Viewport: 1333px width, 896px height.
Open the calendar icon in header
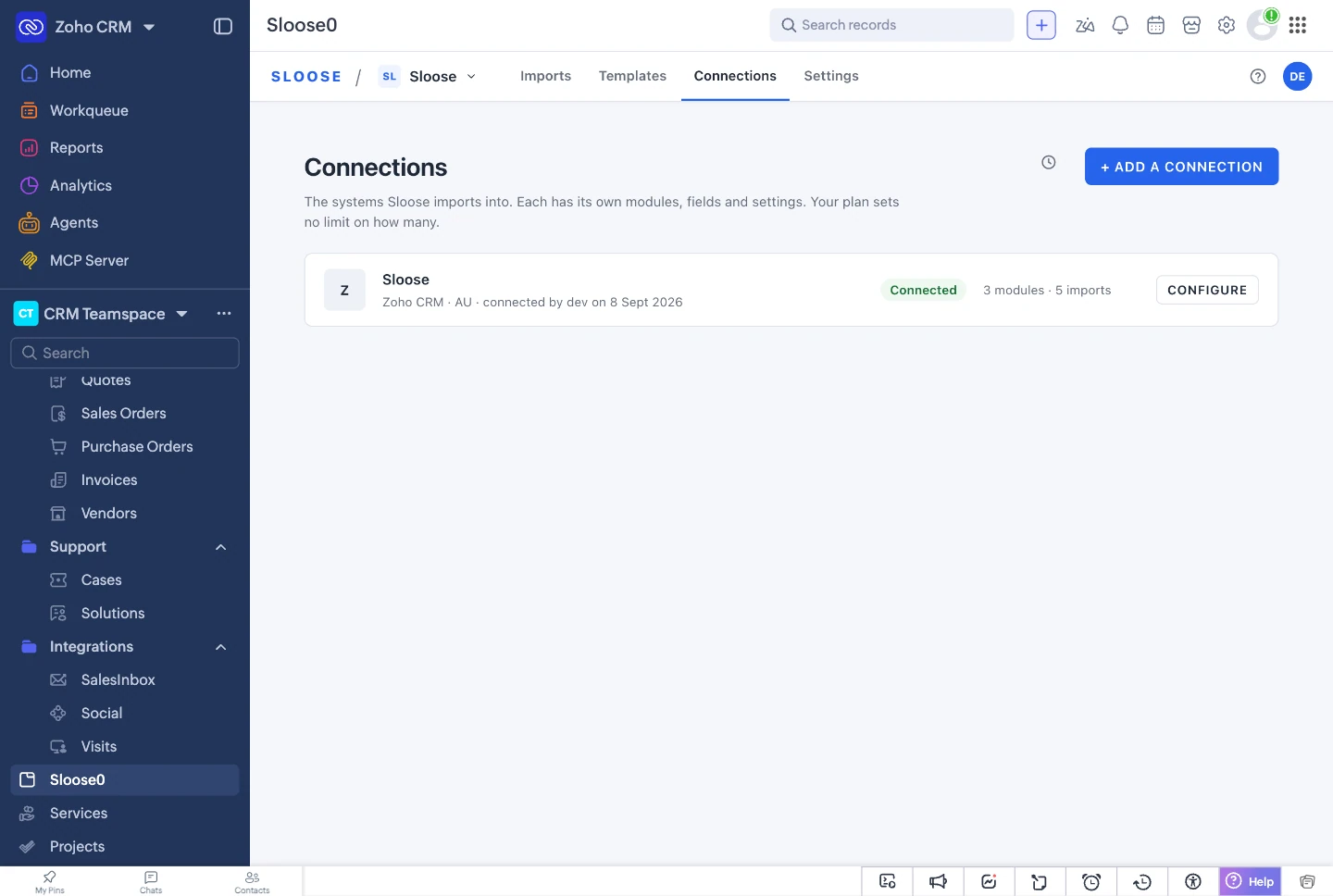(1155, 25)
